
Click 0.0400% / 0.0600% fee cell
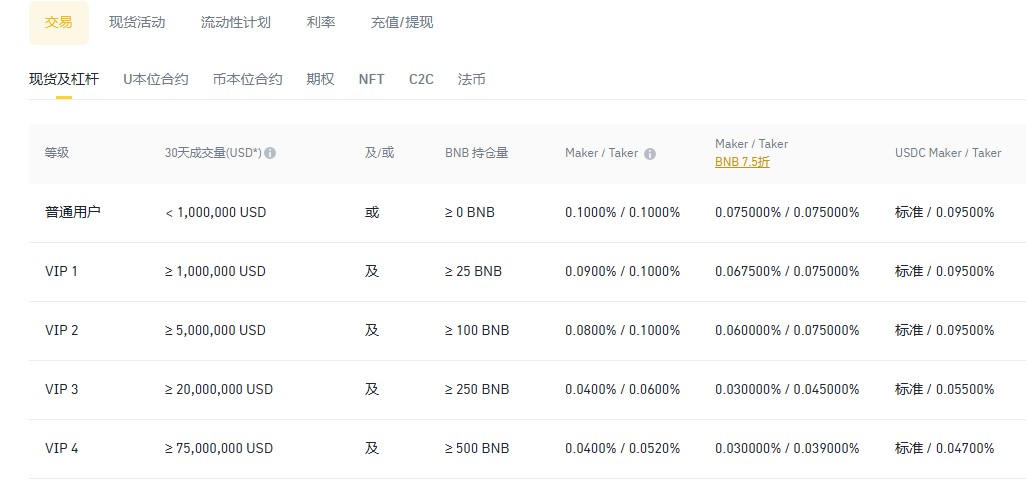pos(623,389)
